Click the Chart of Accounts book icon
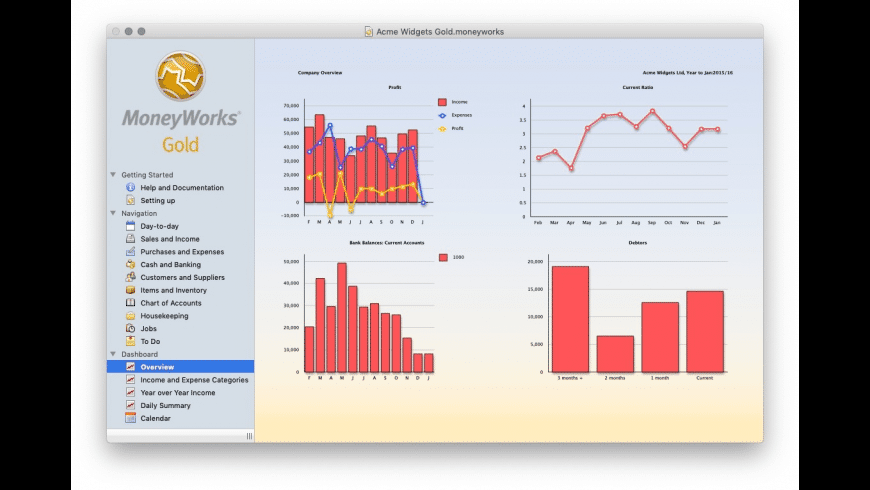 pos(130,303)
